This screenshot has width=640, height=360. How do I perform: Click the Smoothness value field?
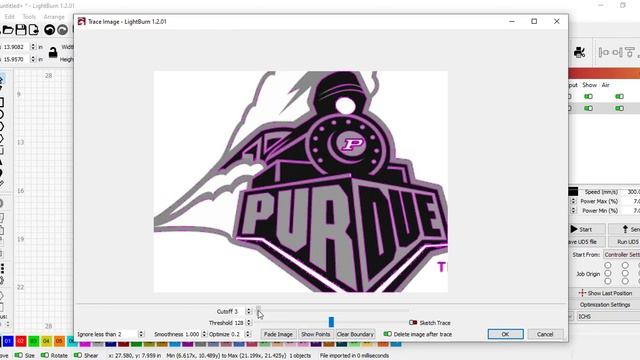(x=192, y=334)
